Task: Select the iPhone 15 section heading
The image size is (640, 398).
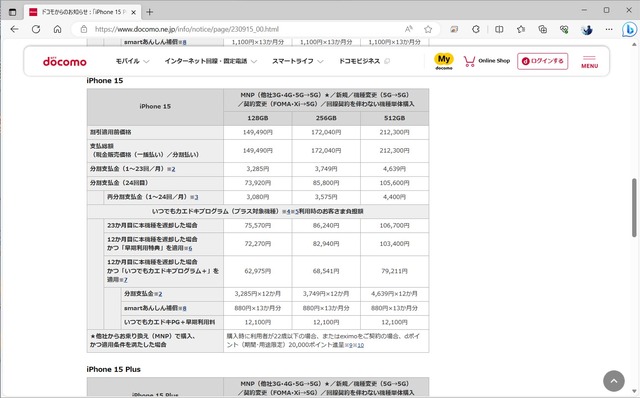Action: click(104, 81)
